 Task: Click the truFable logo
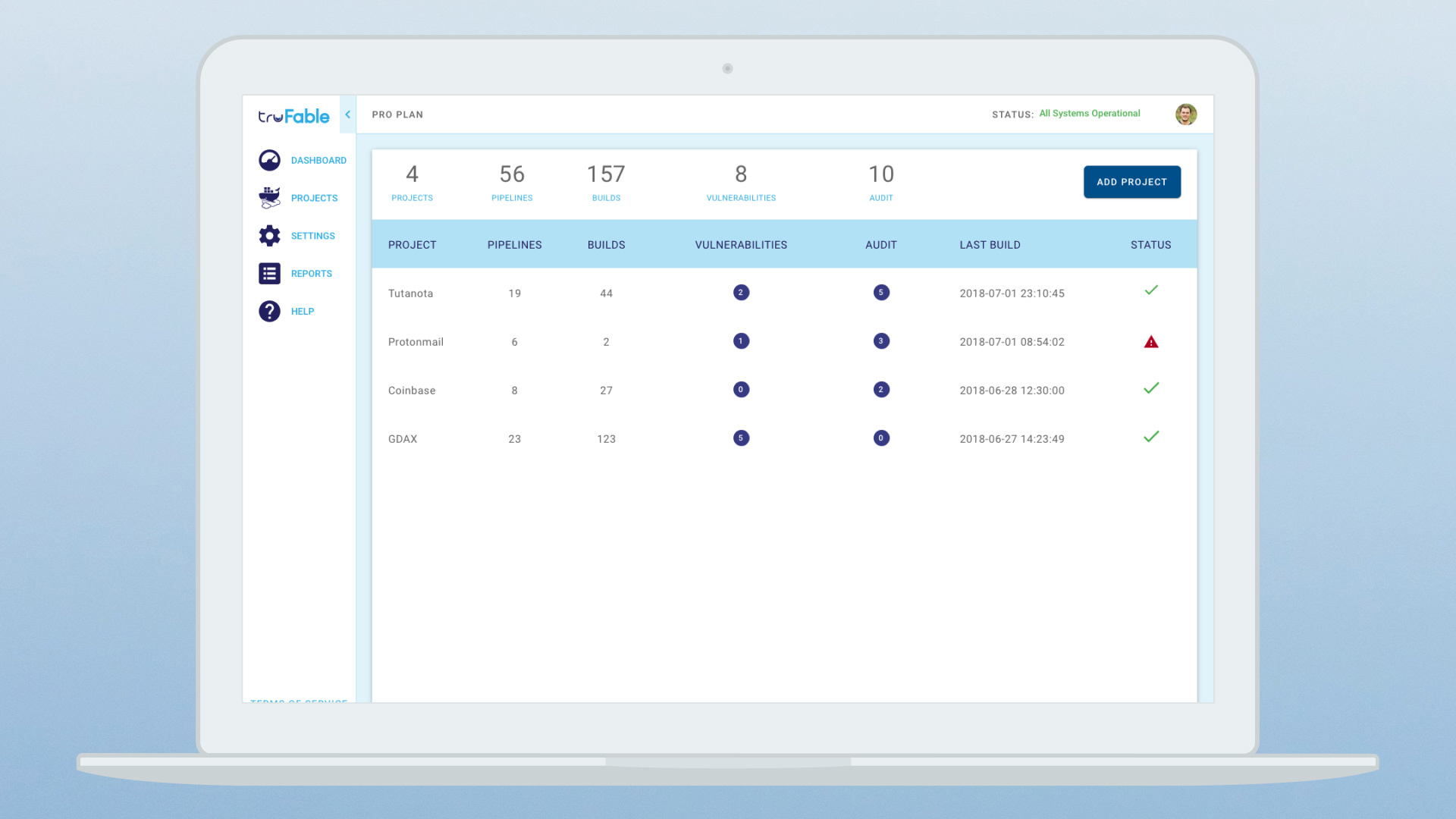(x=293, y=116)
